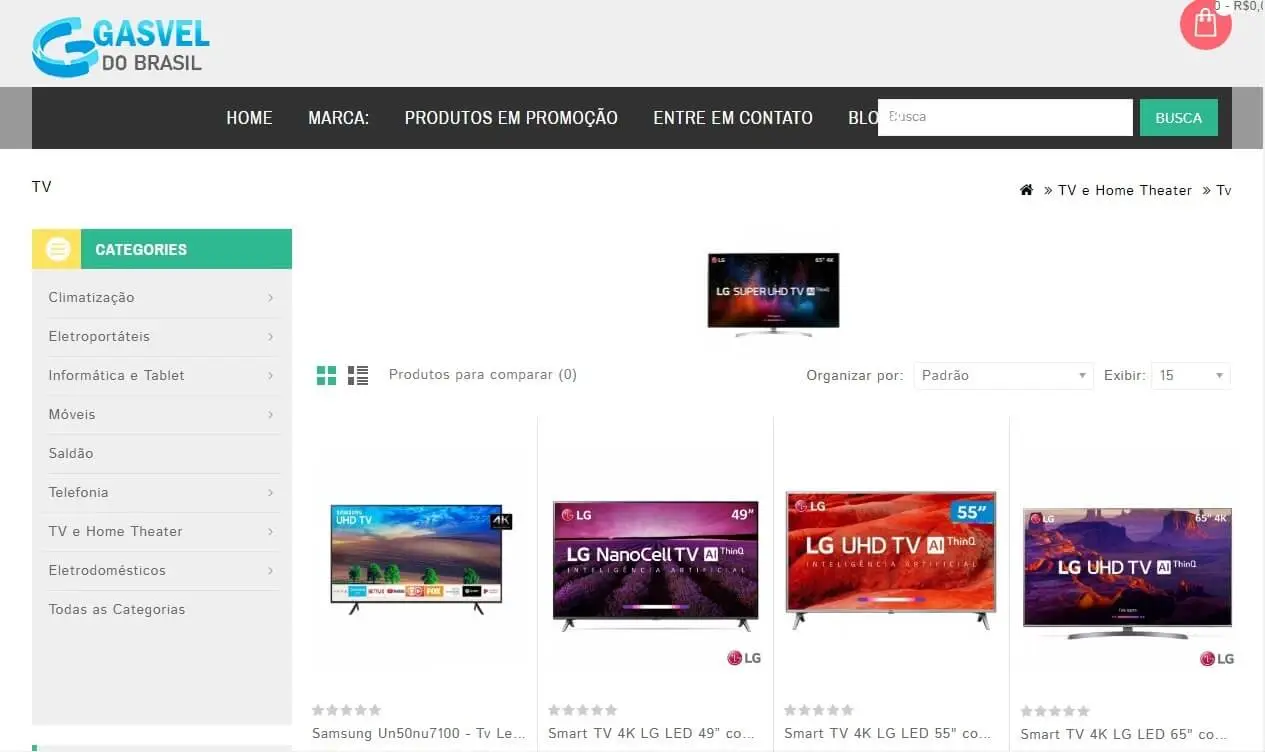The height and width of the screenshot is (752, 1265).
Task: Open the Organizar por Padrão dropdown
Action: pyautogui.click(x=1002, y=376)
